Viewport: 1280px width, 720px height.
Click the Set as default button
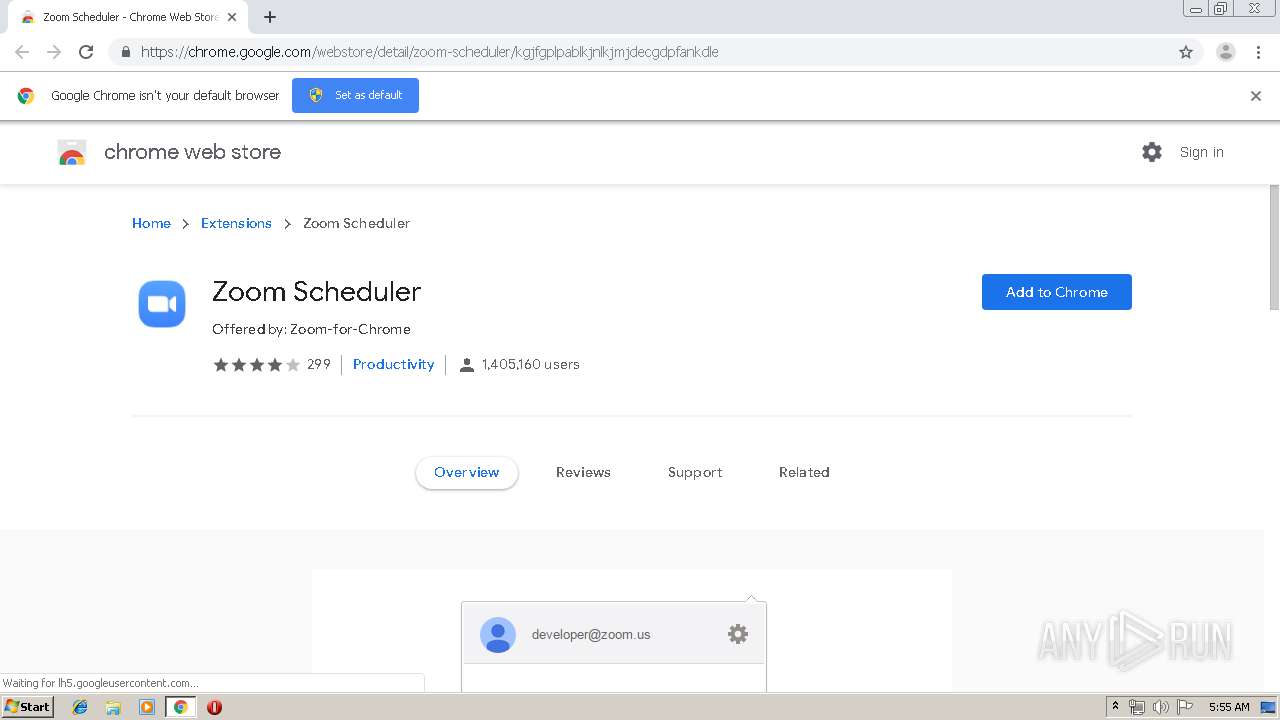click(355, 95)
